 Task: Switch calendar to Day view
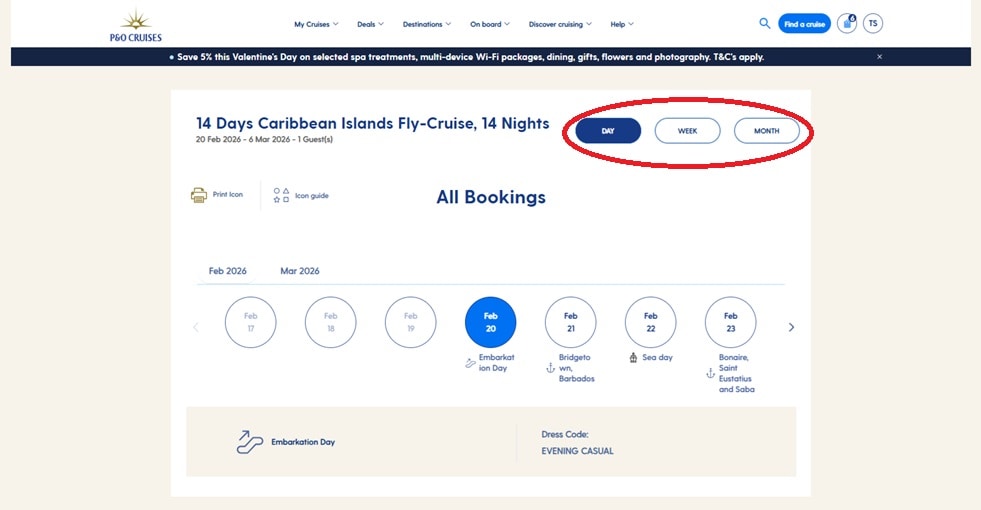(x=608, y=131)
